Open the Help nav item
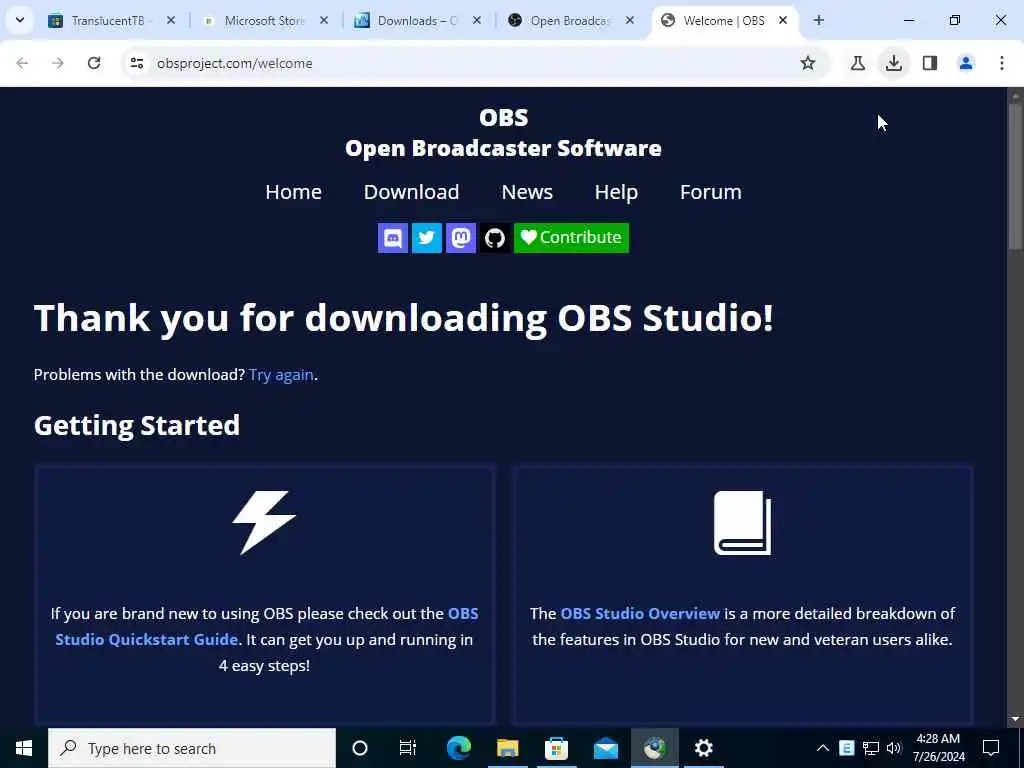The image size is (1024, 768). coord(616,192)
